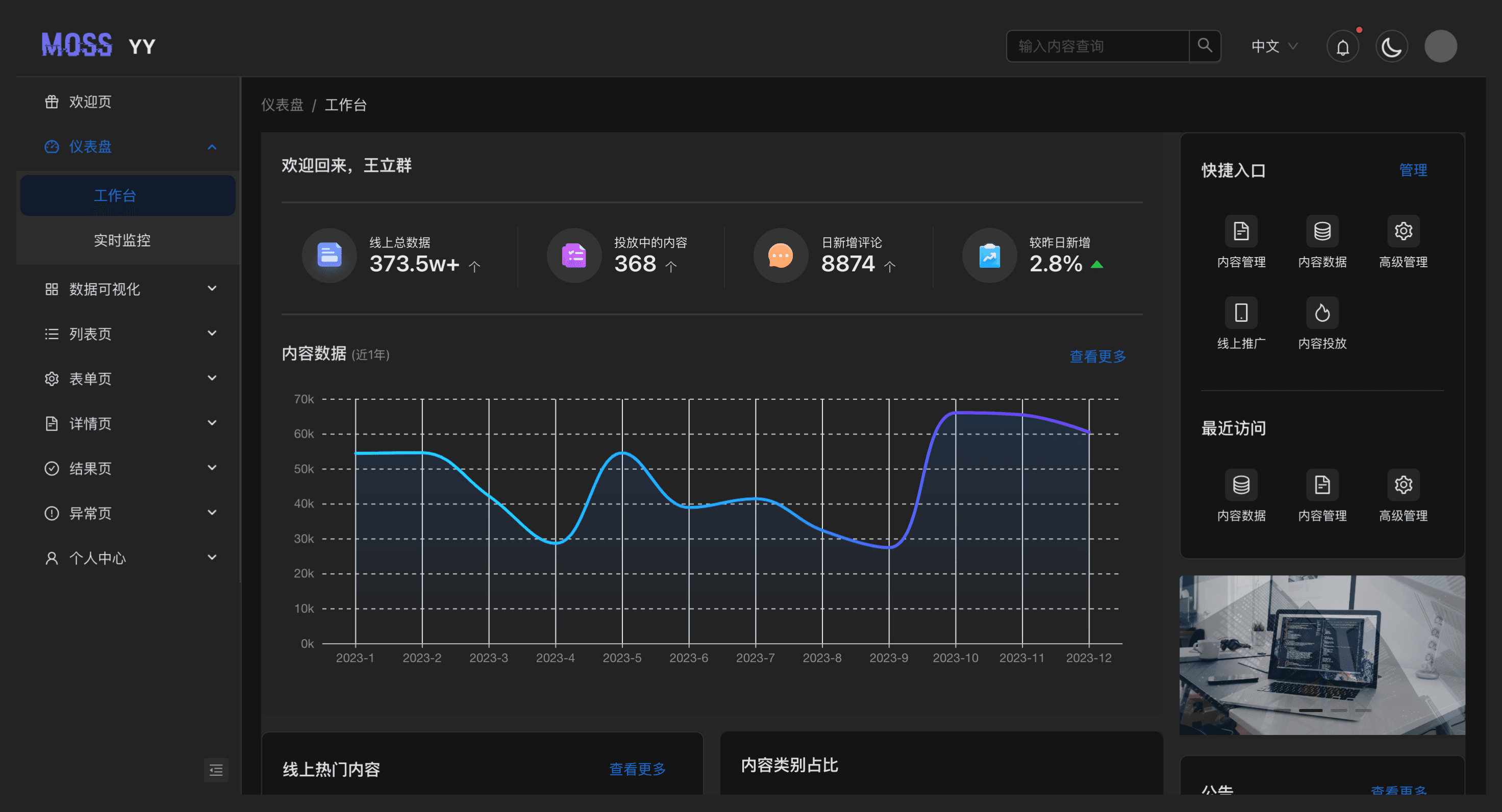Open 高级管理 shortcut in 快捷入口
1502x812 pixels.
coord(1404,242)
